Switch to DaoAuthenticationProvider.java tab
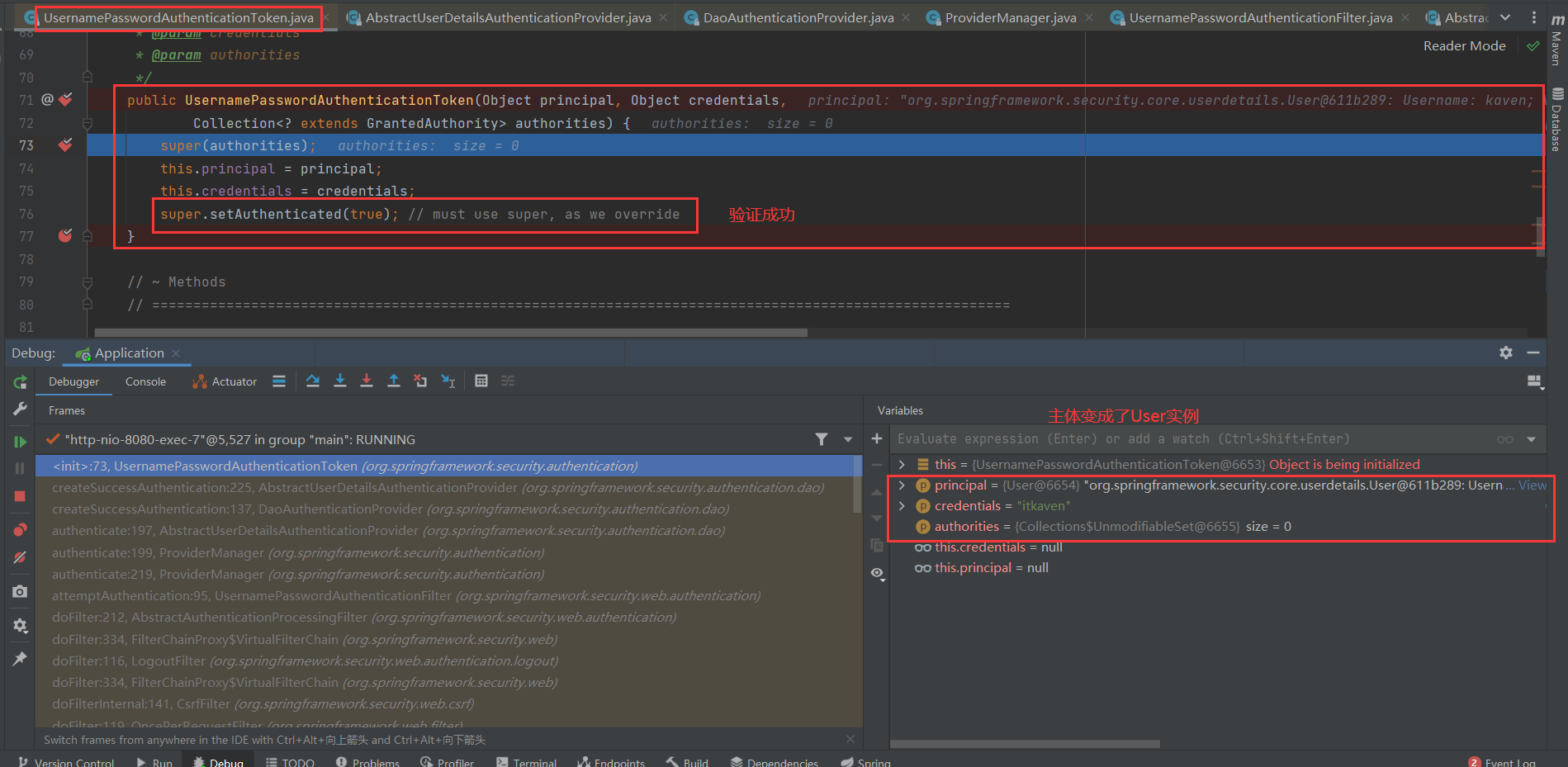 (798, 17)
